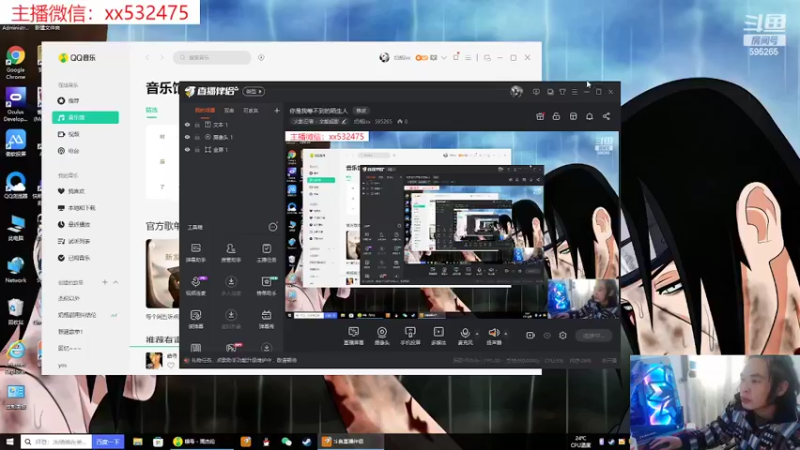The image size is (800, 450).
Task: Add a new scene with plus icon
Action: (x=277, y=110)
